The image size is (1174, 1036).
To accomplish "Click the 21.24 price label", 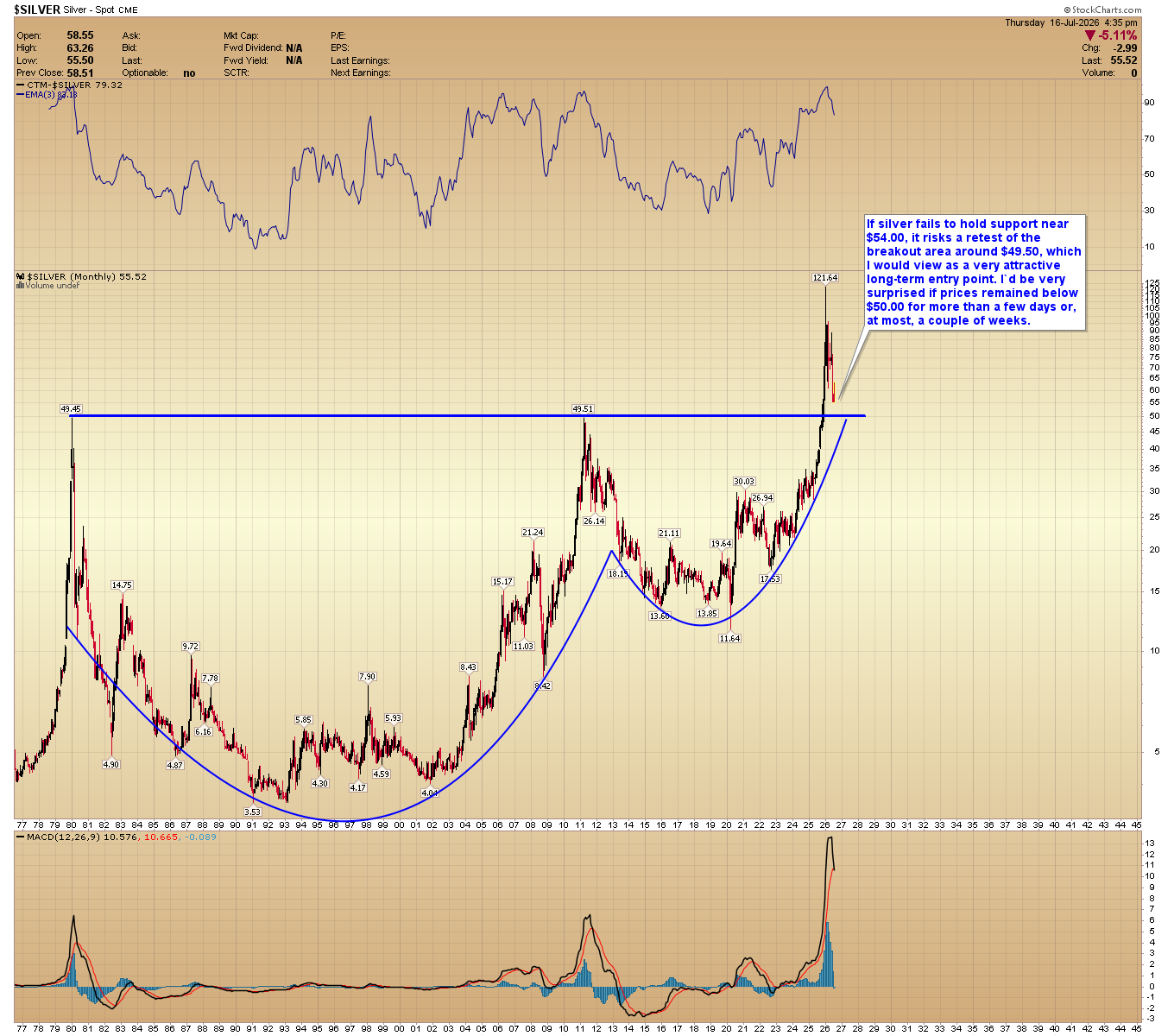I will pyautogui.click(x=533, y=533).
